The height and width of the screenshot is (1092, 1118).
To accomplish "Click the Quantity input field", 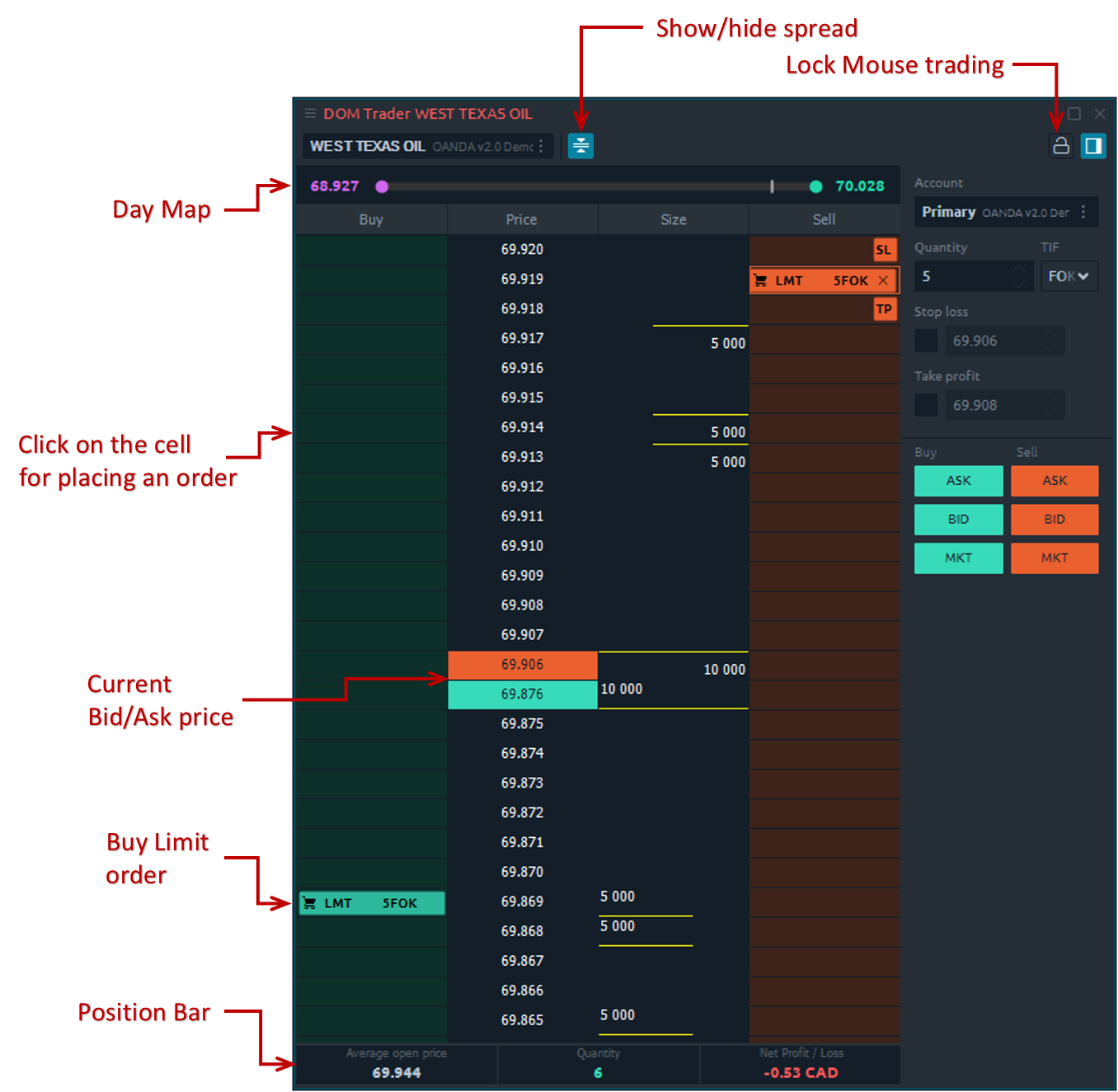I will (x=963, y=276).
